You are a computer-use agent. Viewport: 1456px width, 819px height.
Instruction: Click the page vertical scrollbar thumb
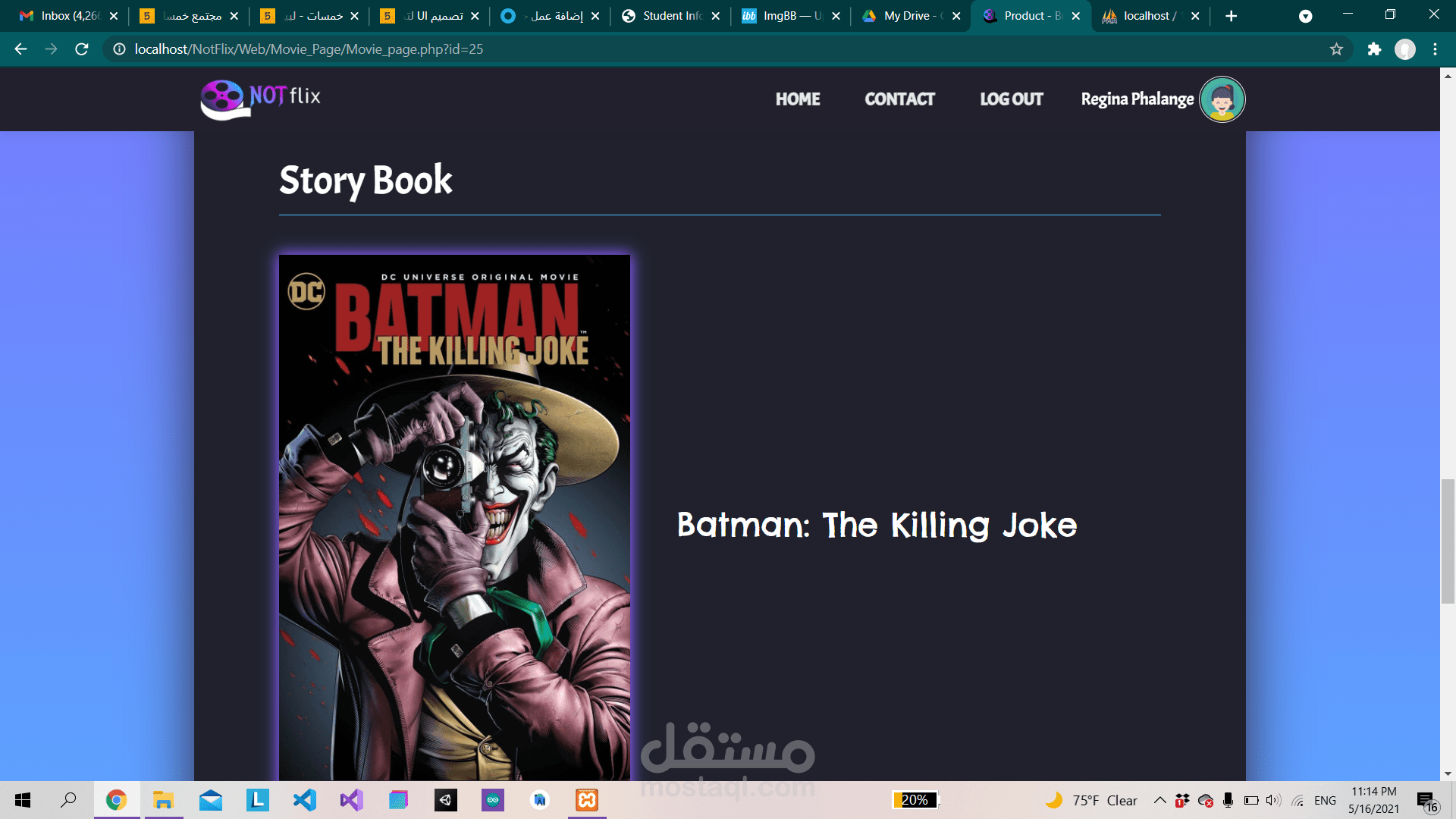[x=1448, y=541]
